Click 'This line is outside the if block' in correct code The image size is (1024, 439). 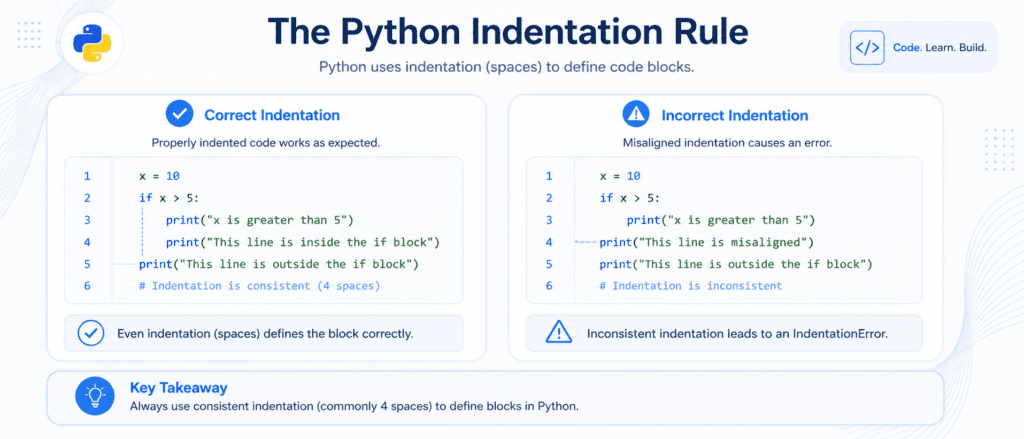coord(278,265)
